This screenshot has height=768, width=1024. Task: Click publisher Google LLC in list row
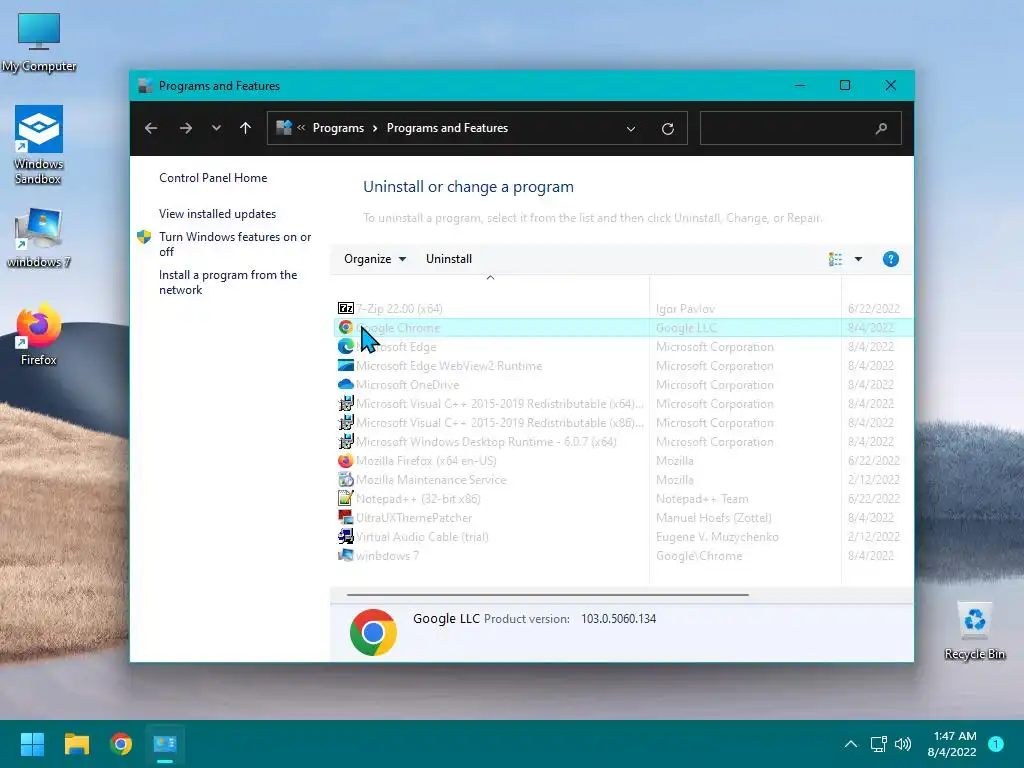(x=686, y=328)
